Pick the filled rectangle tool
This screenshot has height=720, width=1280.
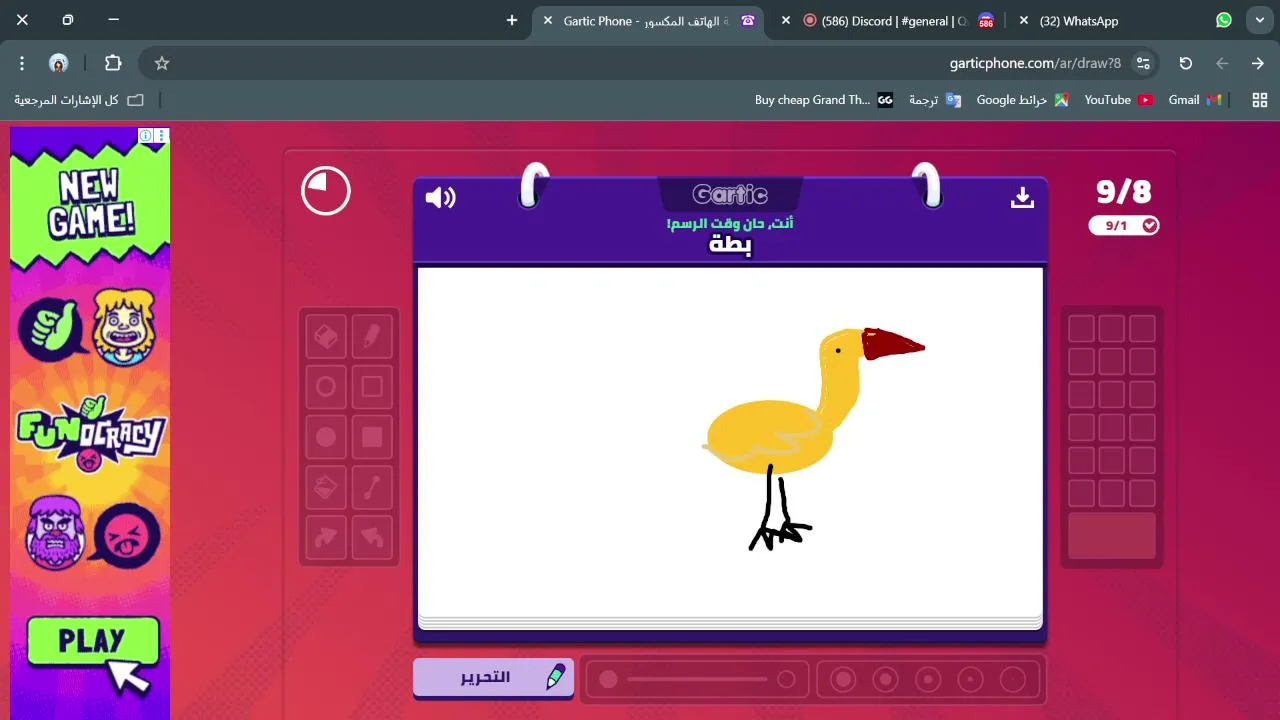372,437
